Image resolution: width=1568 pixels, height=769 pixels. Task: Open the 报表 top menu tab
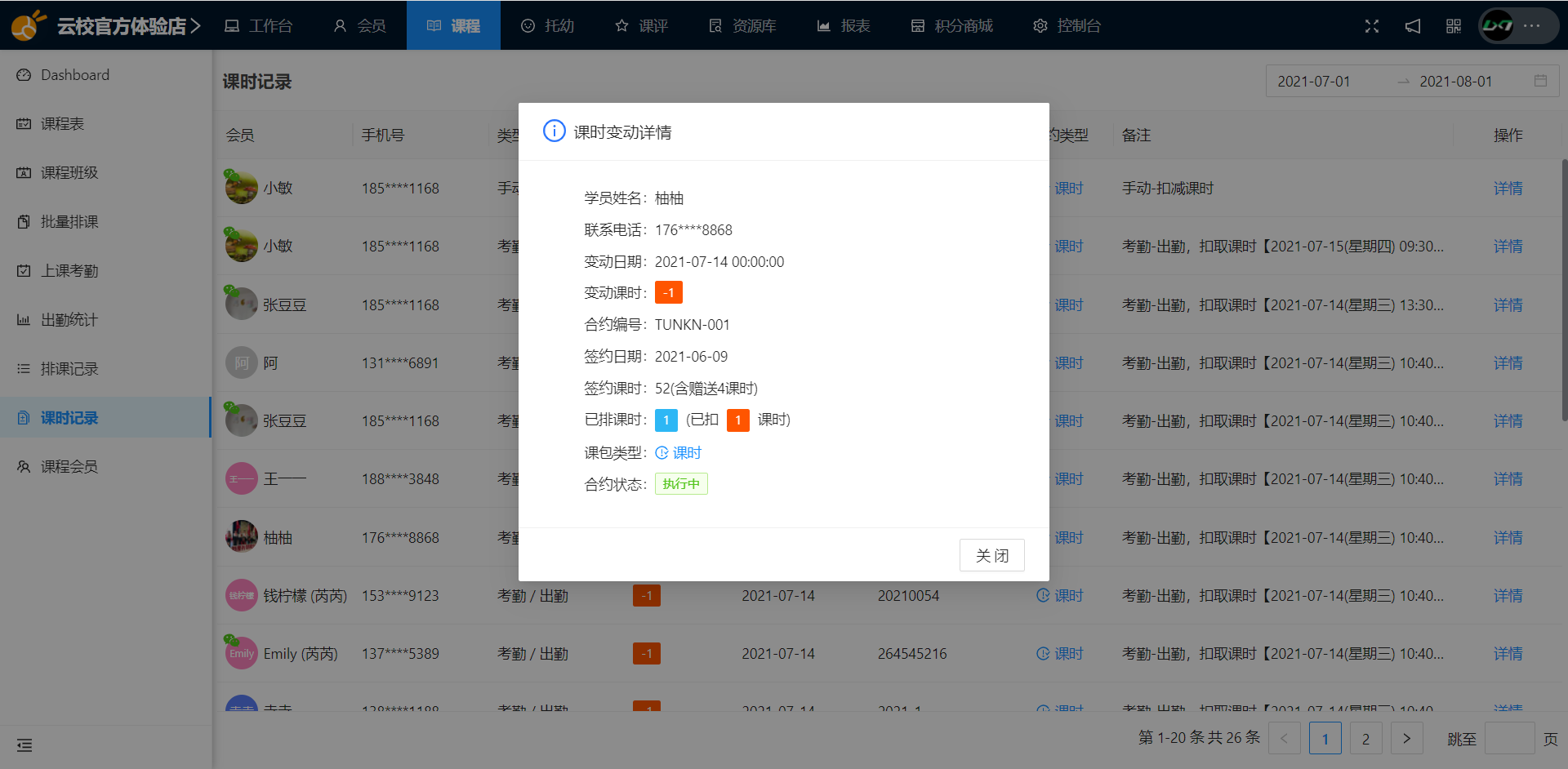tap(844, 26)
